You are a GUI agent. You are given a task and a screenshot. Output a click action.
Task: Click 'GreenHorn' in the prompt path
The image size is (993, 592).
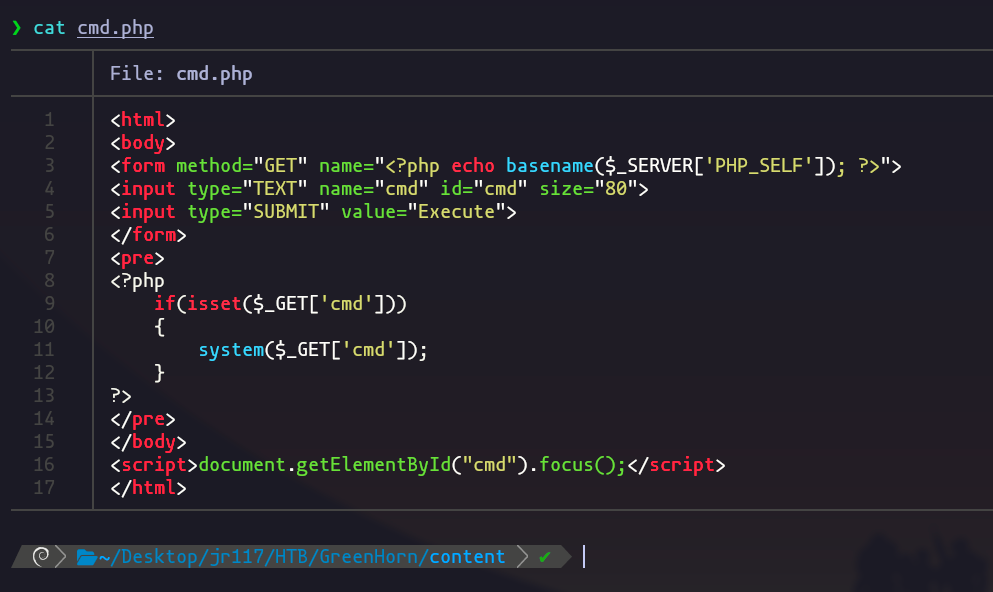coord(369,557)
